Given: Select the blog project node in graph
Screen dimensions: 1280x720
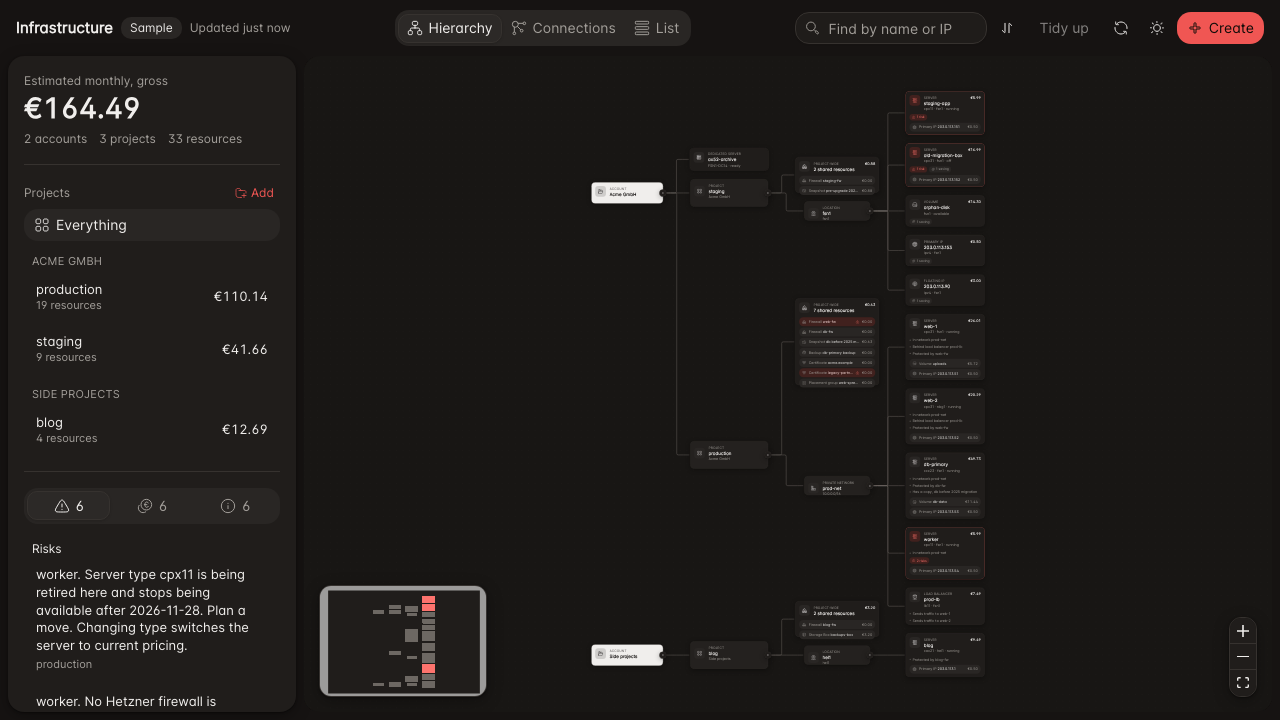Looking at the screenshot, I should click(729, 655).
